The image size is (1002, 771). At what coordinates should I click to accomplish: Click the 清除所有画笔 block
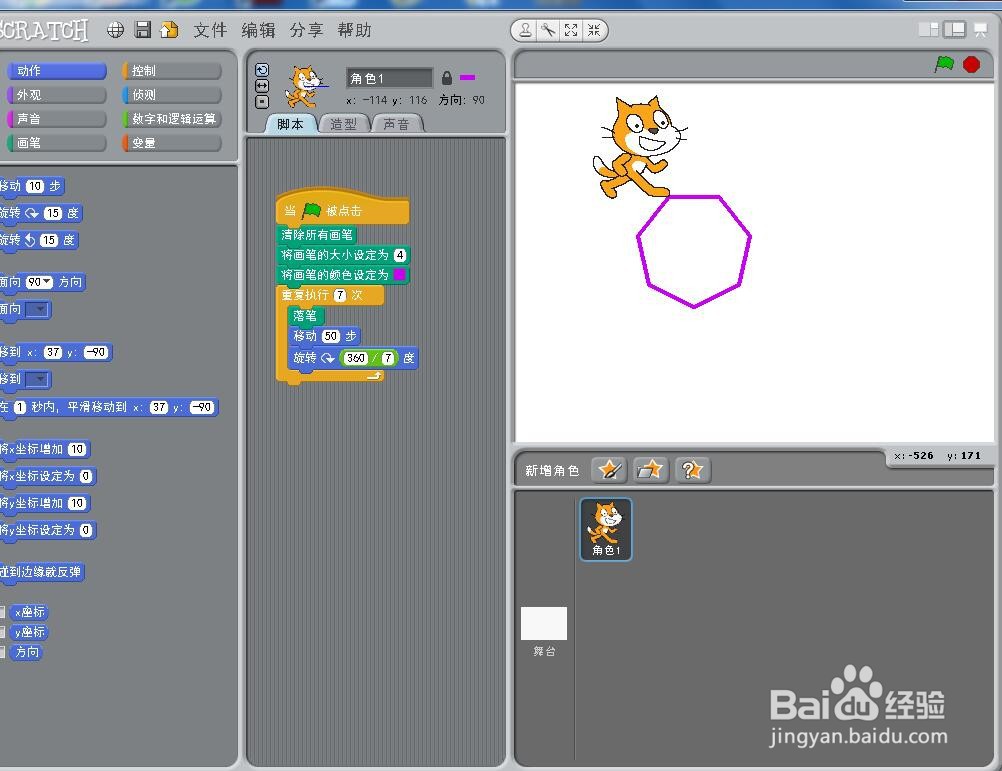[x=316, y=235]
